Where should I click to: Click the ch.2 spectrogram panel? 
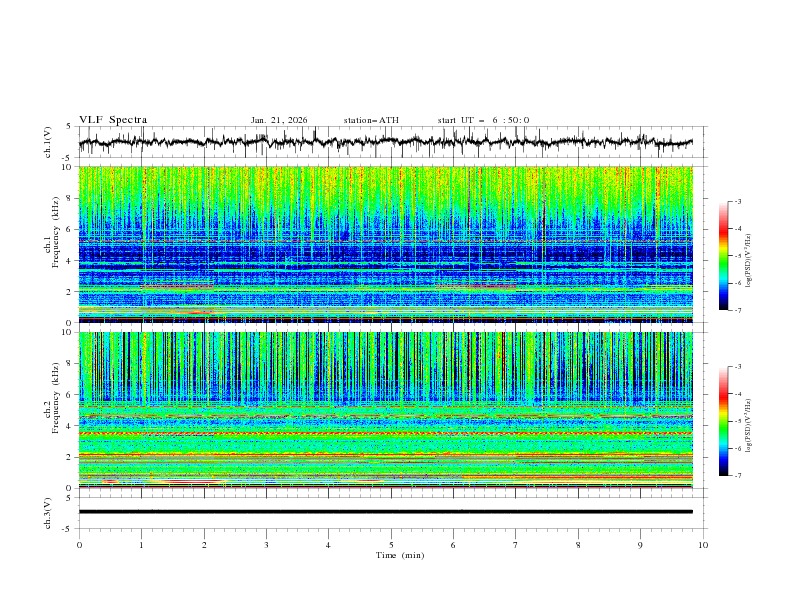click(385, 410)
